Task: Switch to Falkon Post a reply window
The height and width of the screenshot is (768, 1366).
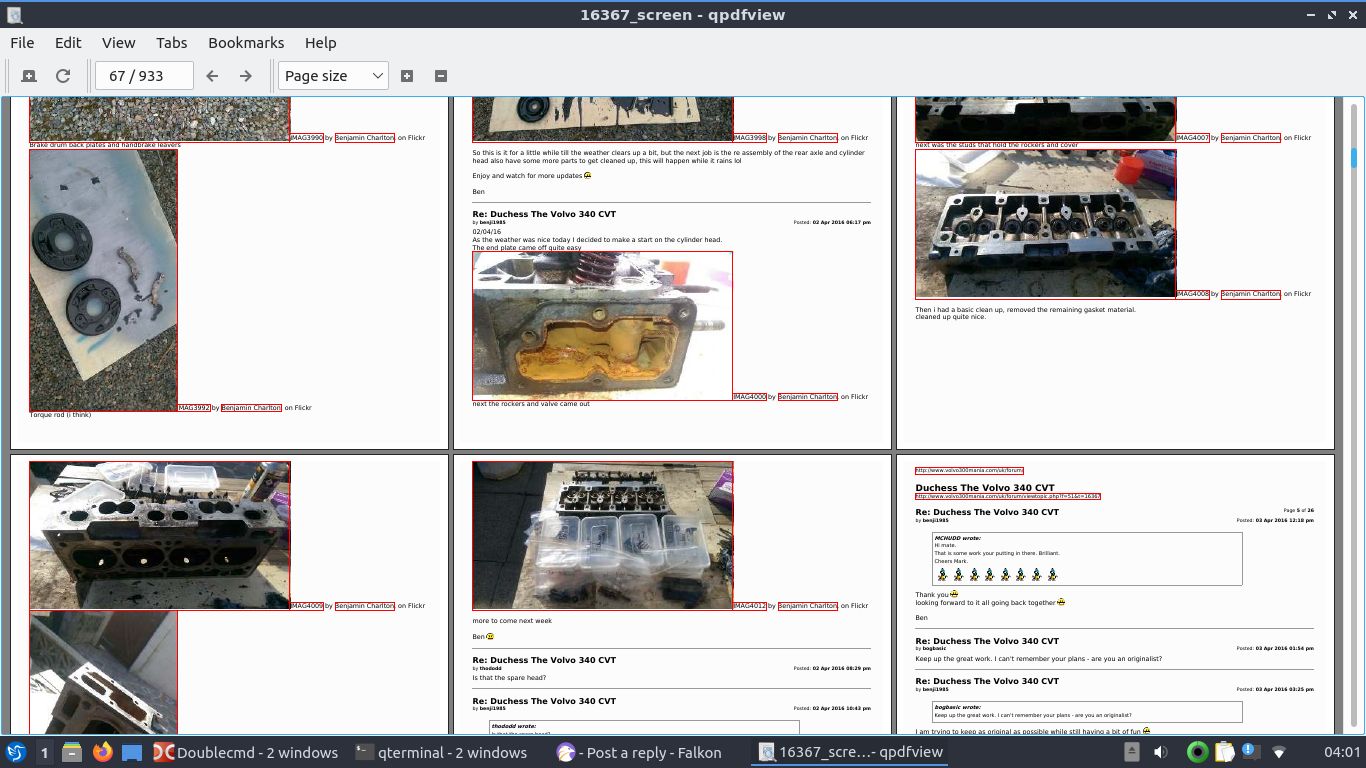Action: pos(640,752)
